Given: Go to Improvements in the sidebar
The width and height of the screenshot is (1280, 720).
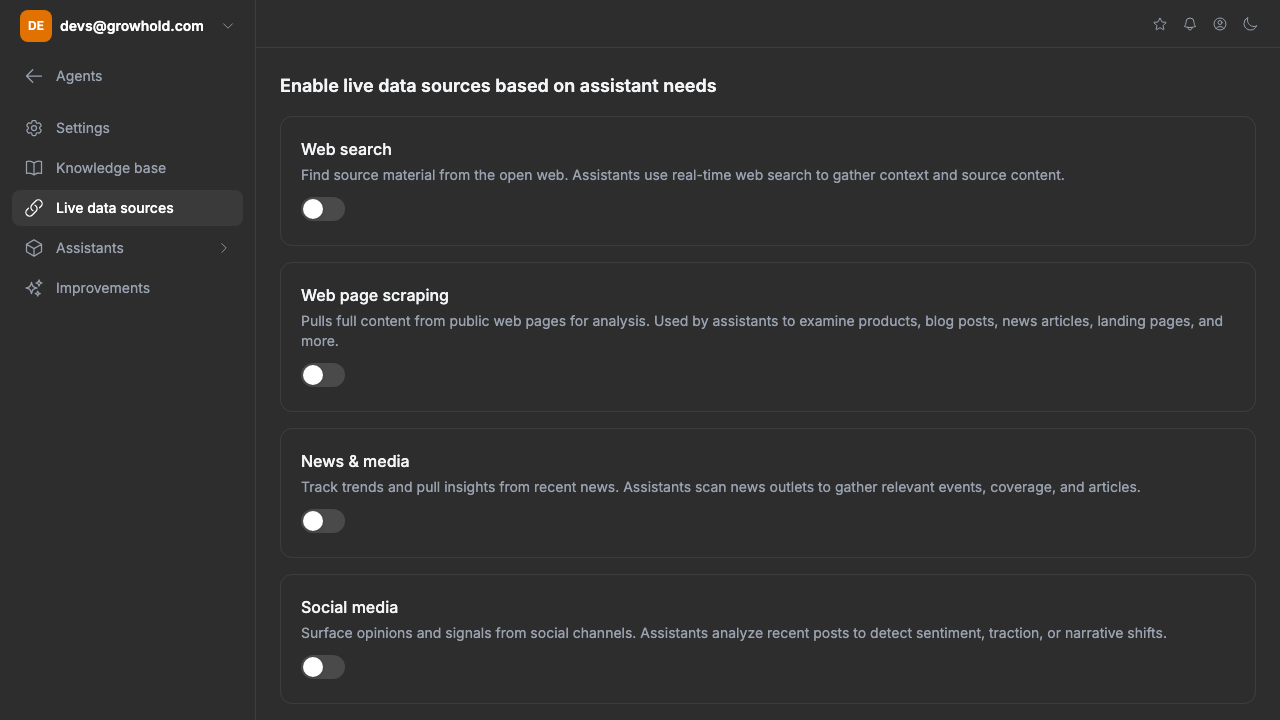Looking at the screenshot, I should tap(103, 288).
